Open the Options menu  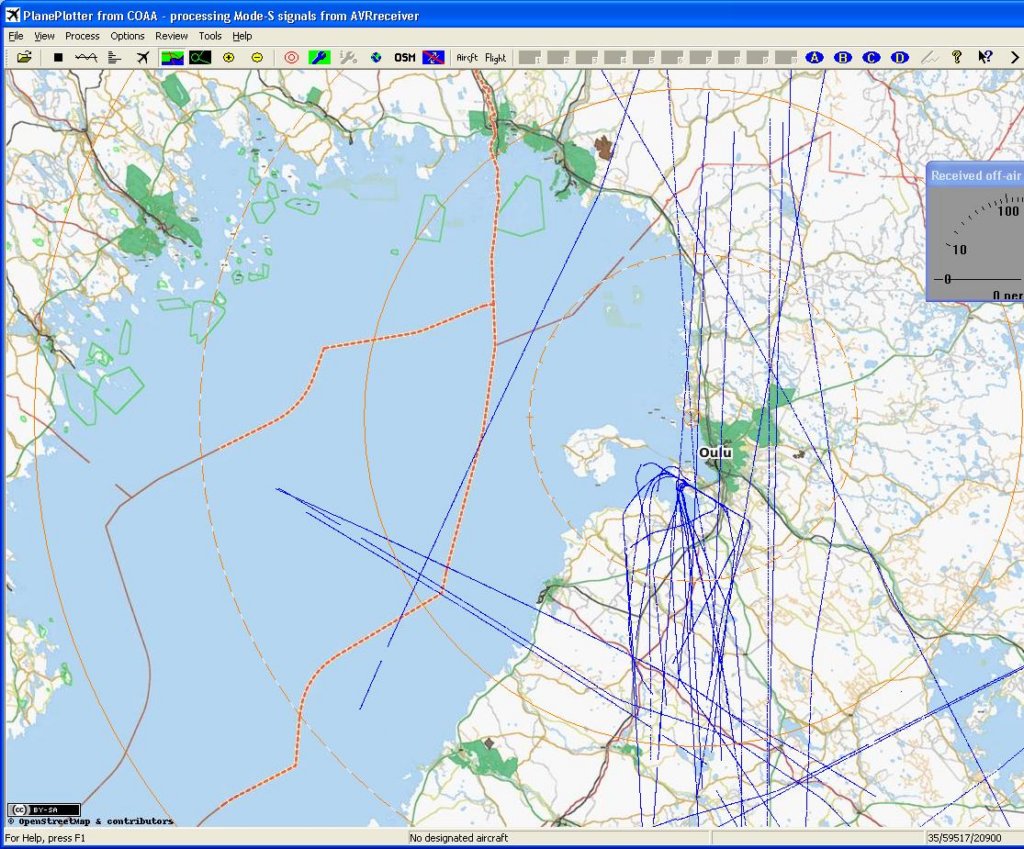[x=127, y=36]
